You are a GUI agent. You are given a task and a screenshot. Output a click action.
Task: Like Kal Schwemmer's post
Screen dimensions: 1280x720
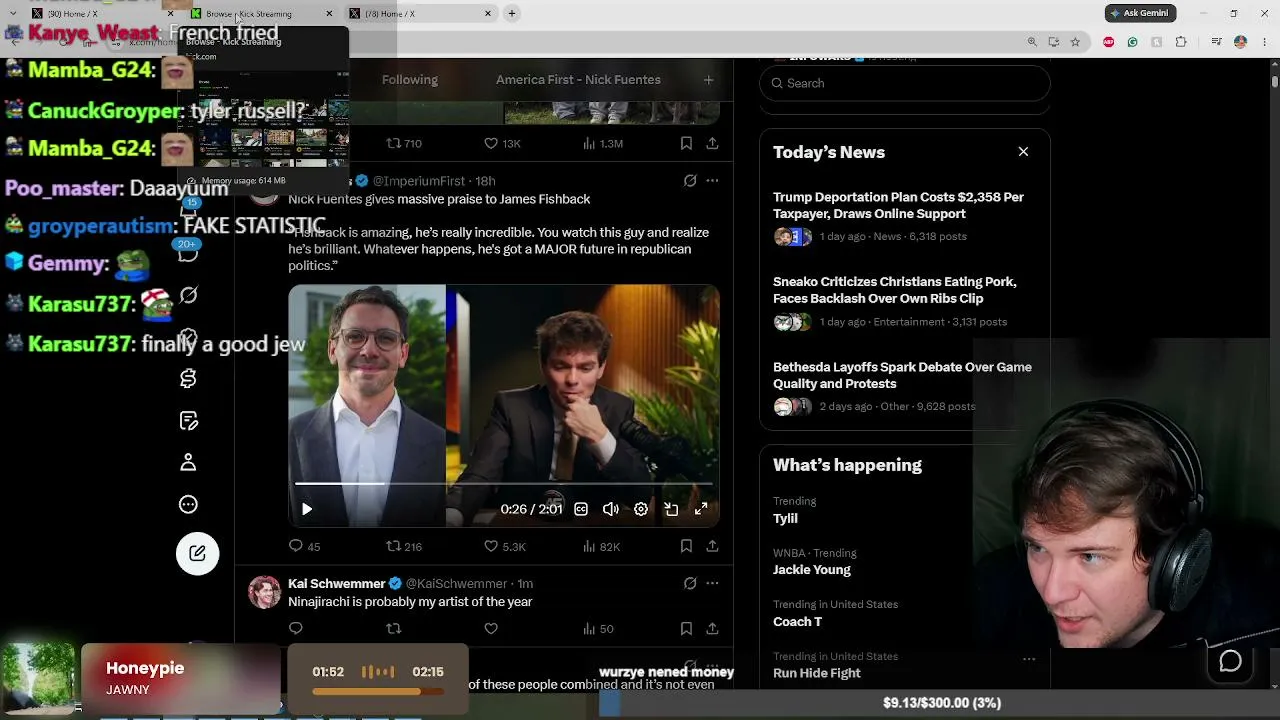coord(491,628)
